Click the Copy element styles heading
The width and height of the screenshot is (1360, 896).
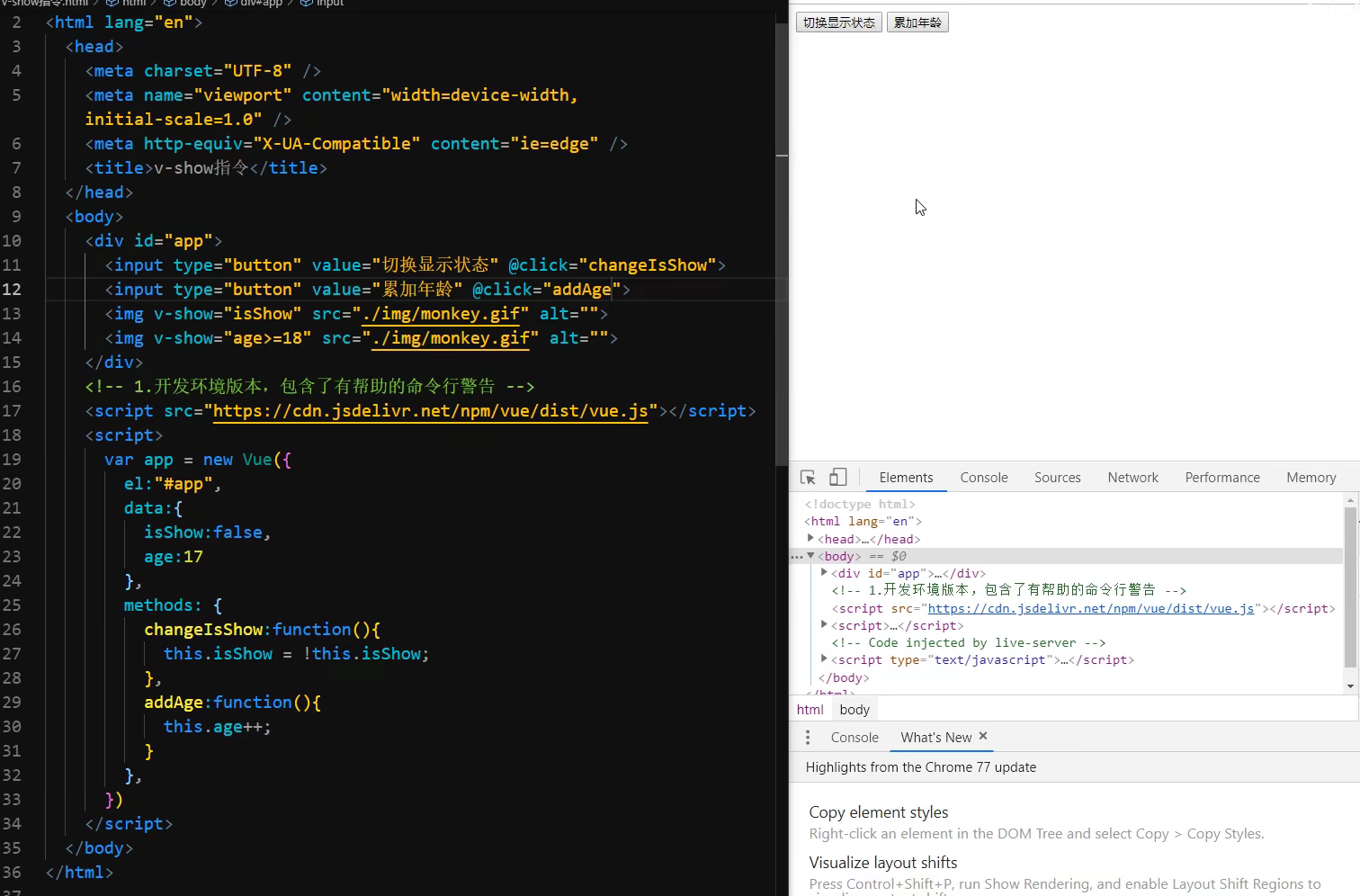(x=879, y=812)
